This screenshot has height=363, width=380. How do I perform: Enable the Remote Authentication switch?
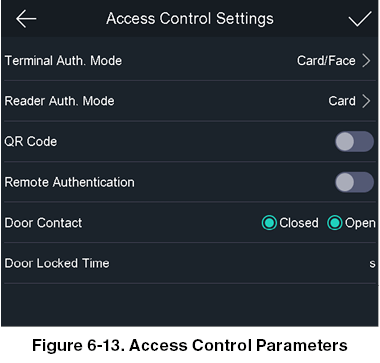click(x=354, y=182)
